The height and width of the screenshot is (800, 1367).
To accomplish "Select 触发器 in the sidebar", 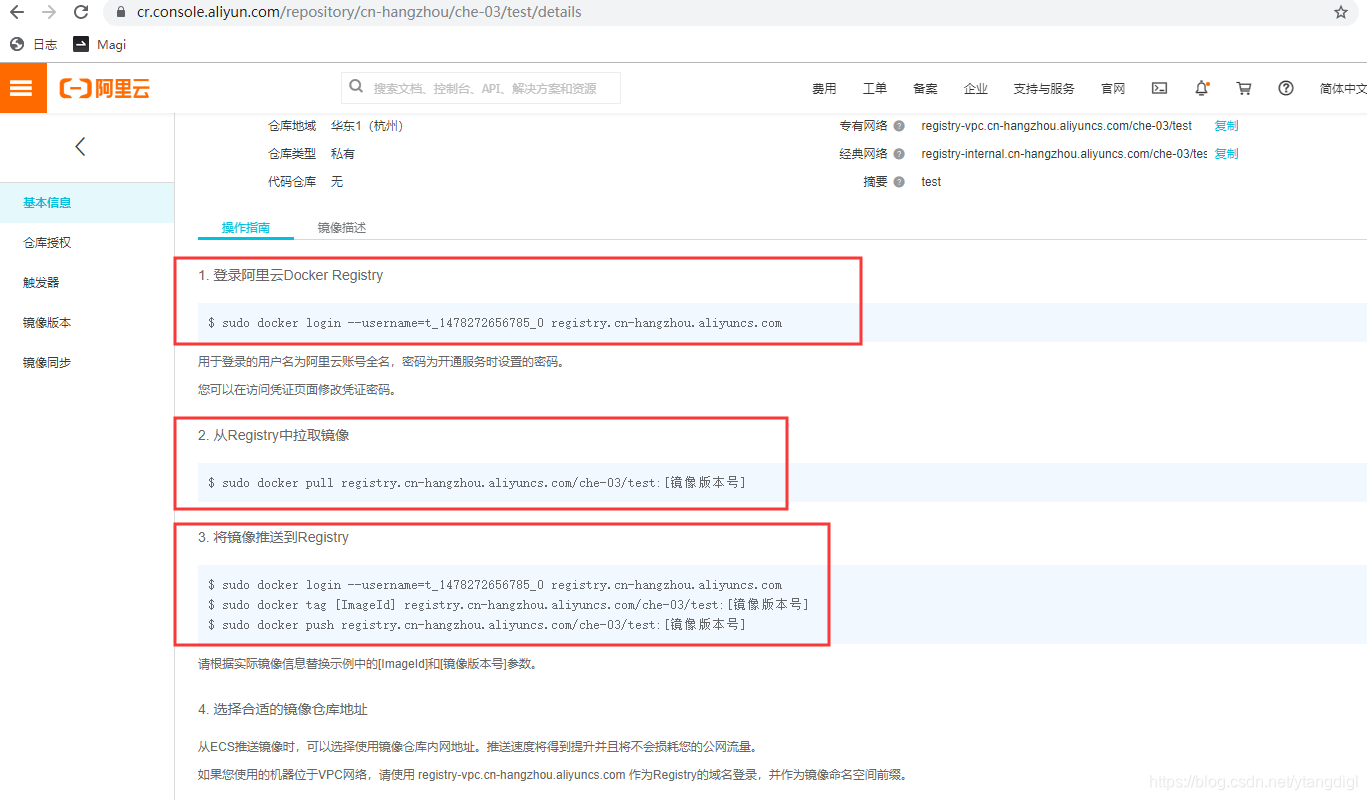I will coord(87,282).
